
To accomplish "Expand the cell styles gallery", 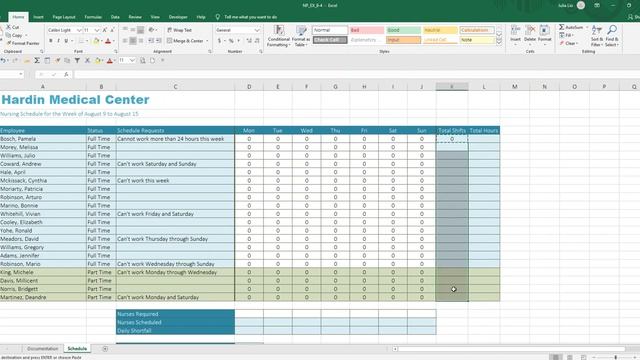I will [499, 42].
